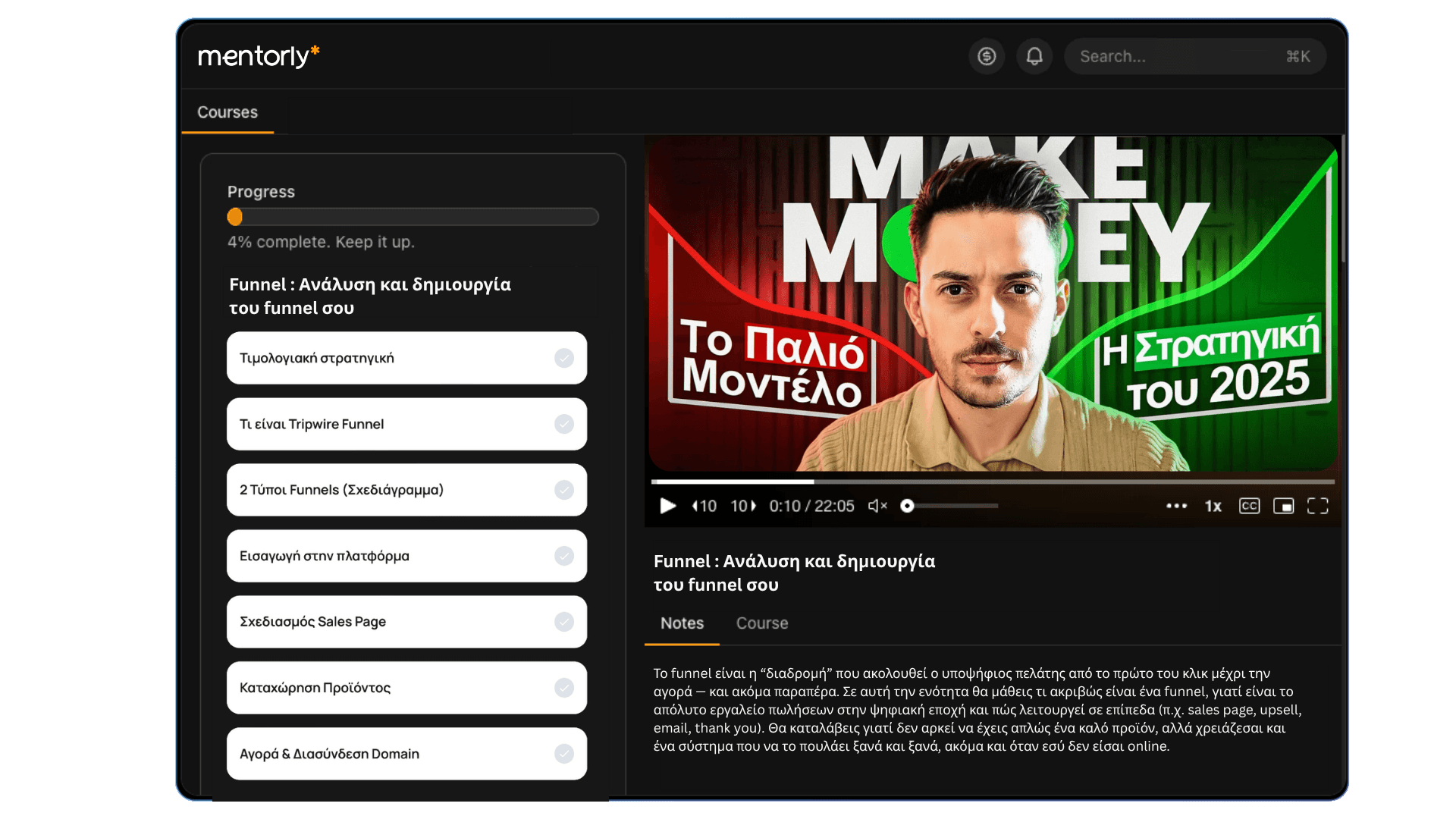
Task: Switch to the Course tab
Action: click(x=761, y=623)
